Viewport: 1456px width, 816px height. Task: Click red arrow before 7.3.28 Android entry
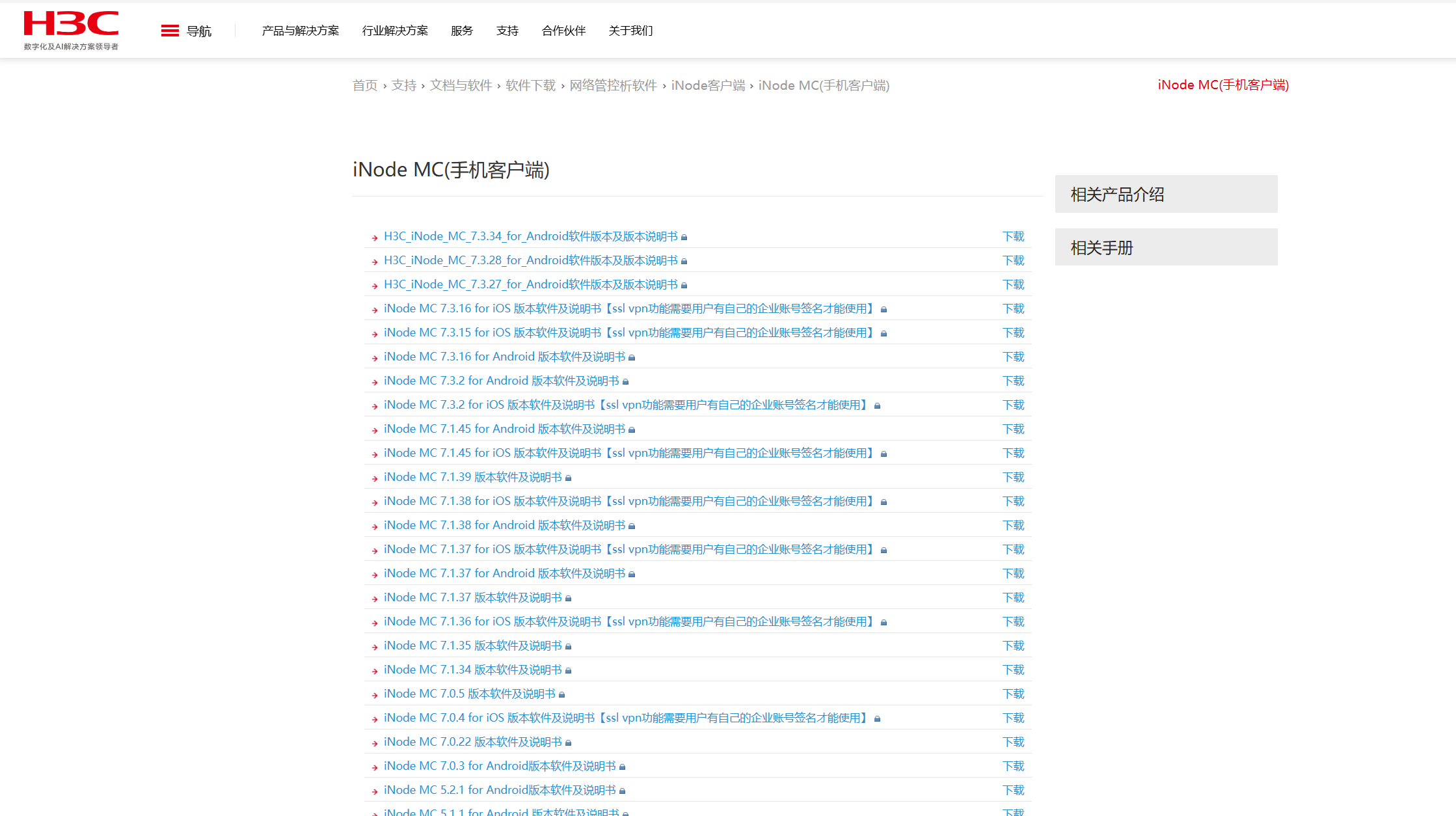point(375,262)
